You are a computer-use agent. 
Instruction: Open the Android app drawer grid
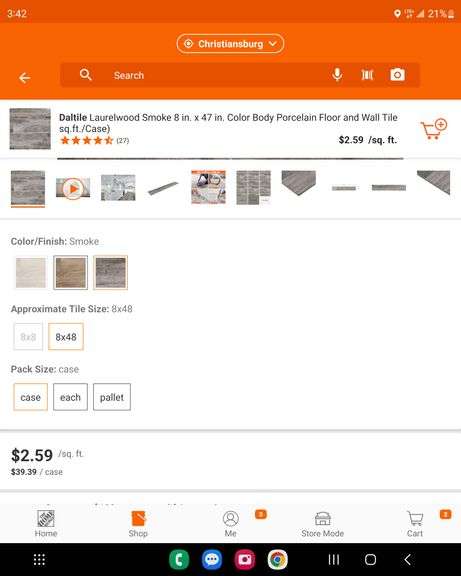click(x=39, y=559)
